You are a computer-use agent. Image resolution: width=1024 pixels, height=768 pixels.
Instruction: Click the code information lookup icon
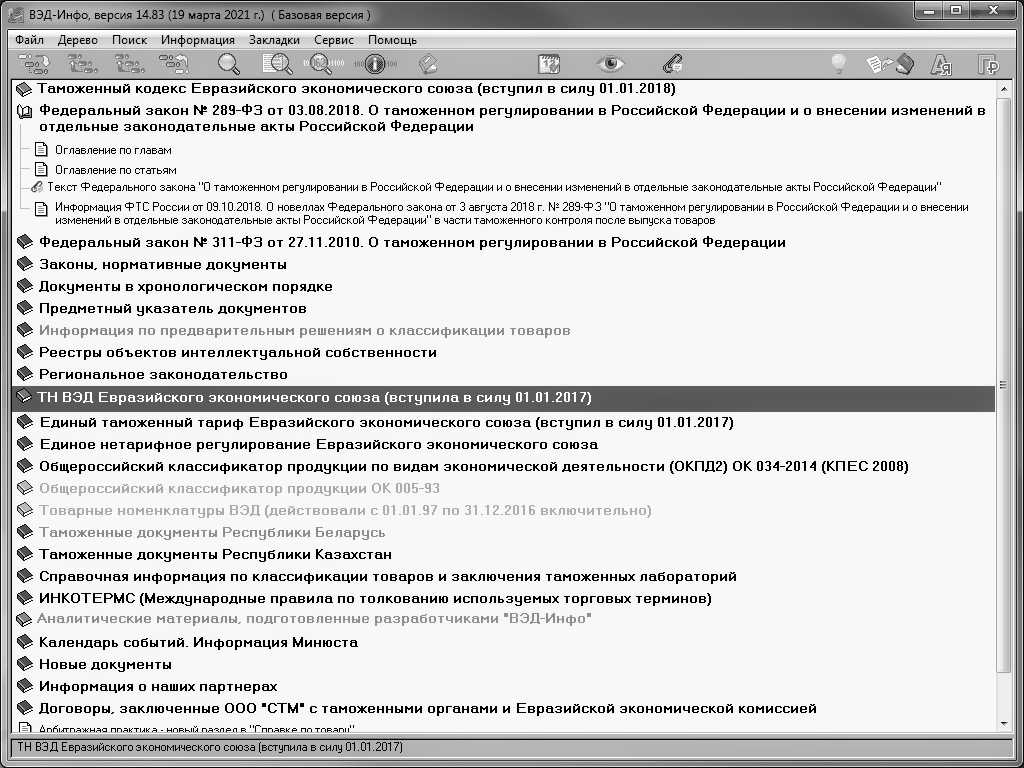[x=372, y=64]
